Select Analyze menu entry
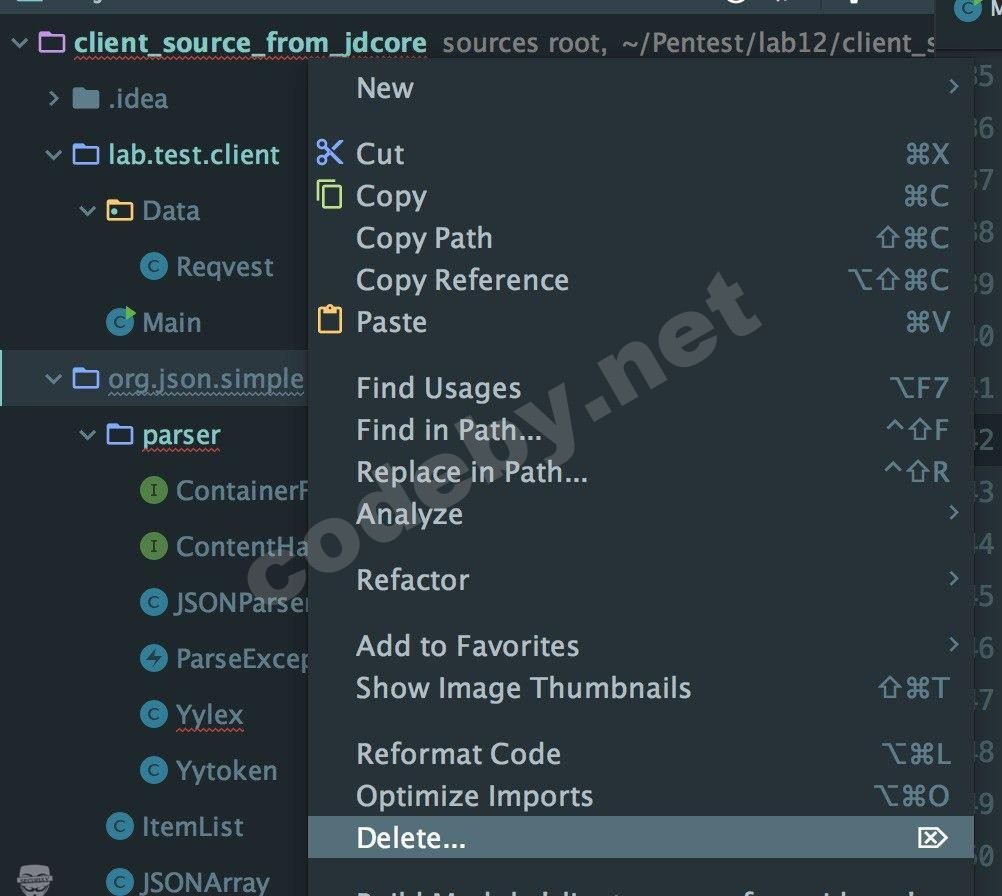 pyautogui.click(x=641, y=514)
